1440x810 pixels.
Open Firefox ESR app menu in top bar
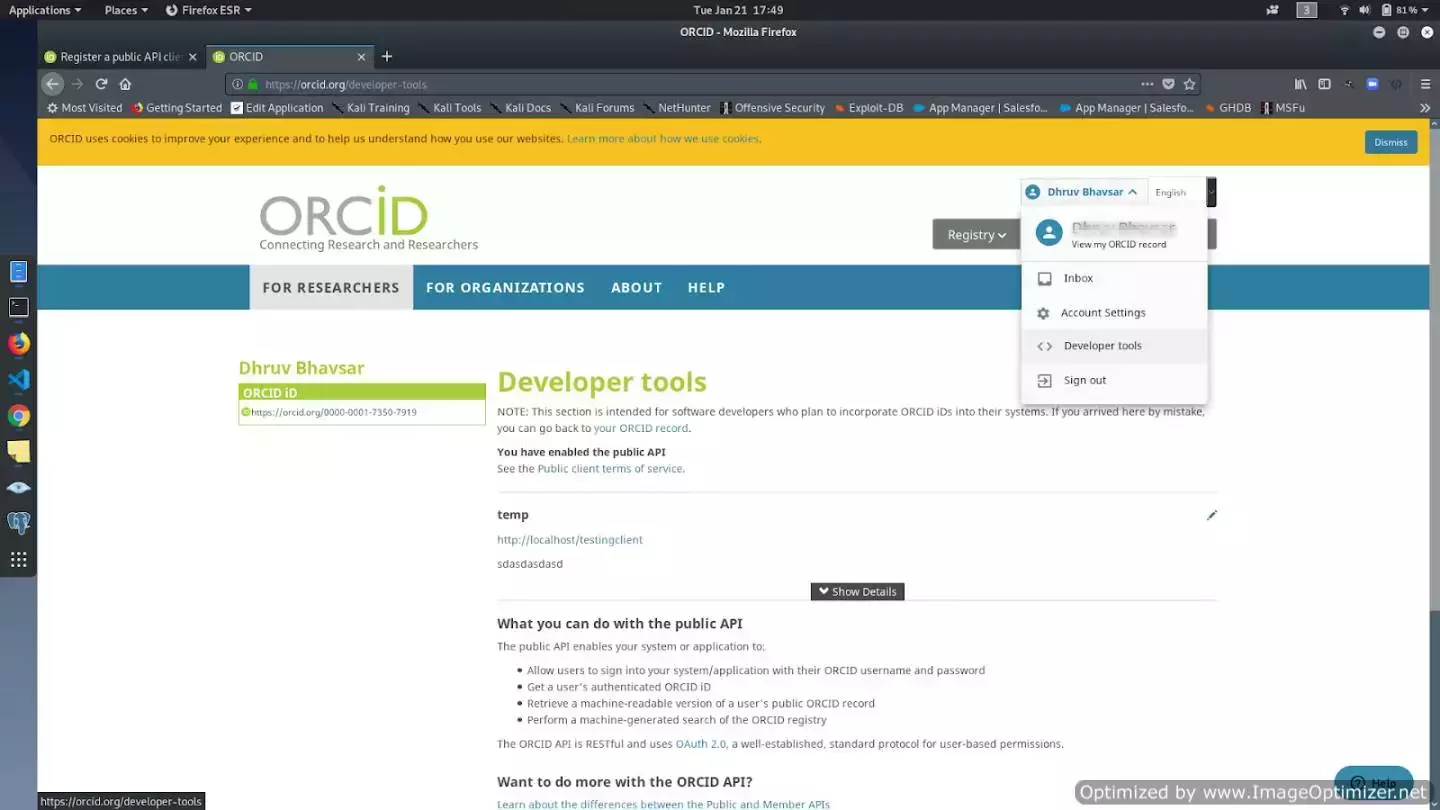coord(208,10)
